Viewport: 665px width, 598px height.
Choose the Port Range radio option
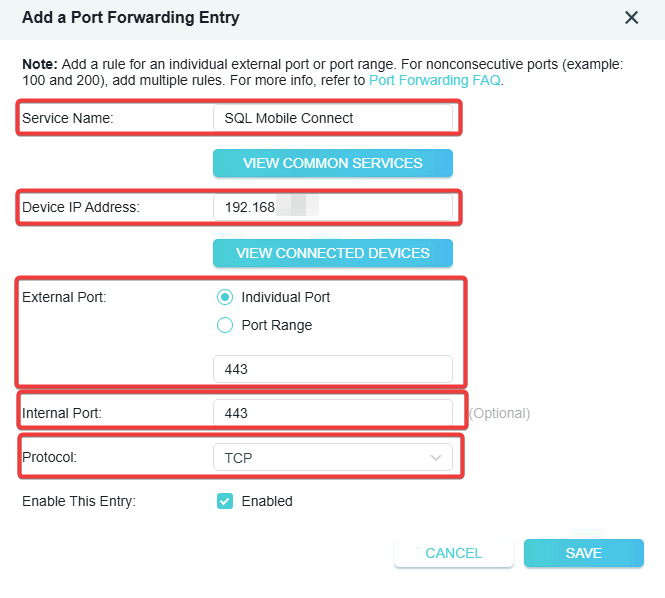225,325
